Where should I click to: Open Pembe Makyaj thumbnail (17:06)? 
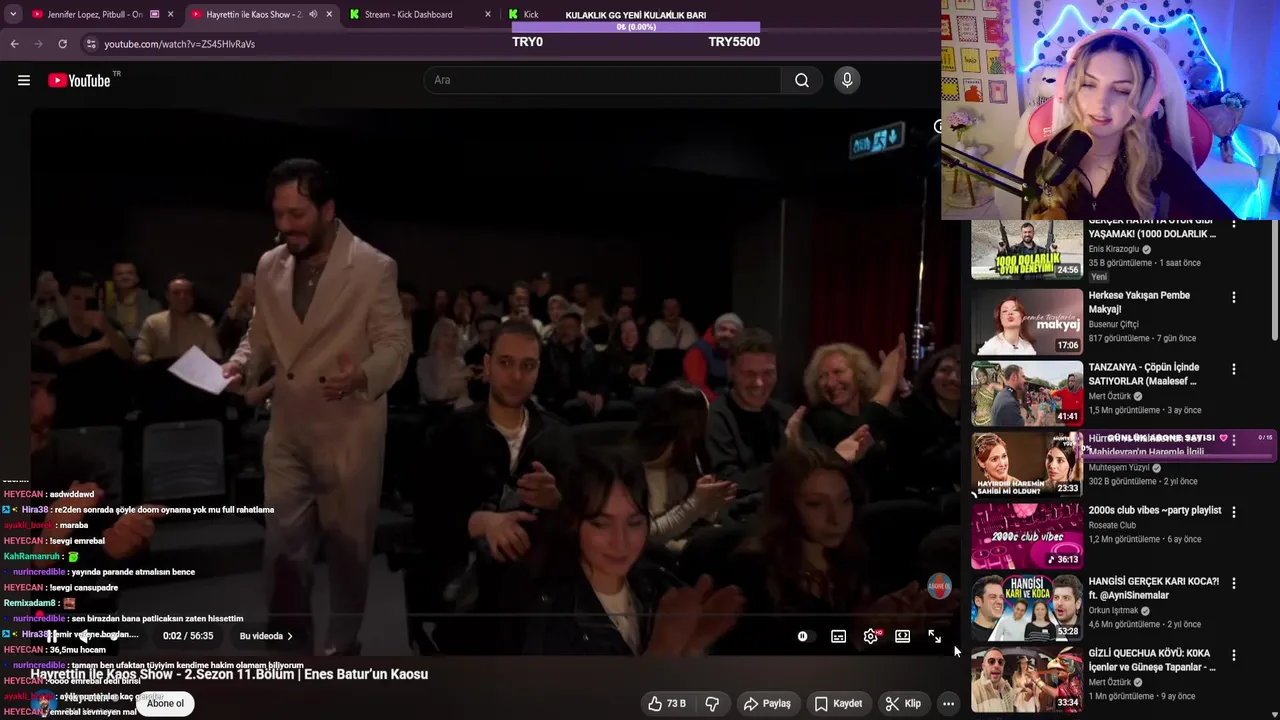coord(1027,322)
